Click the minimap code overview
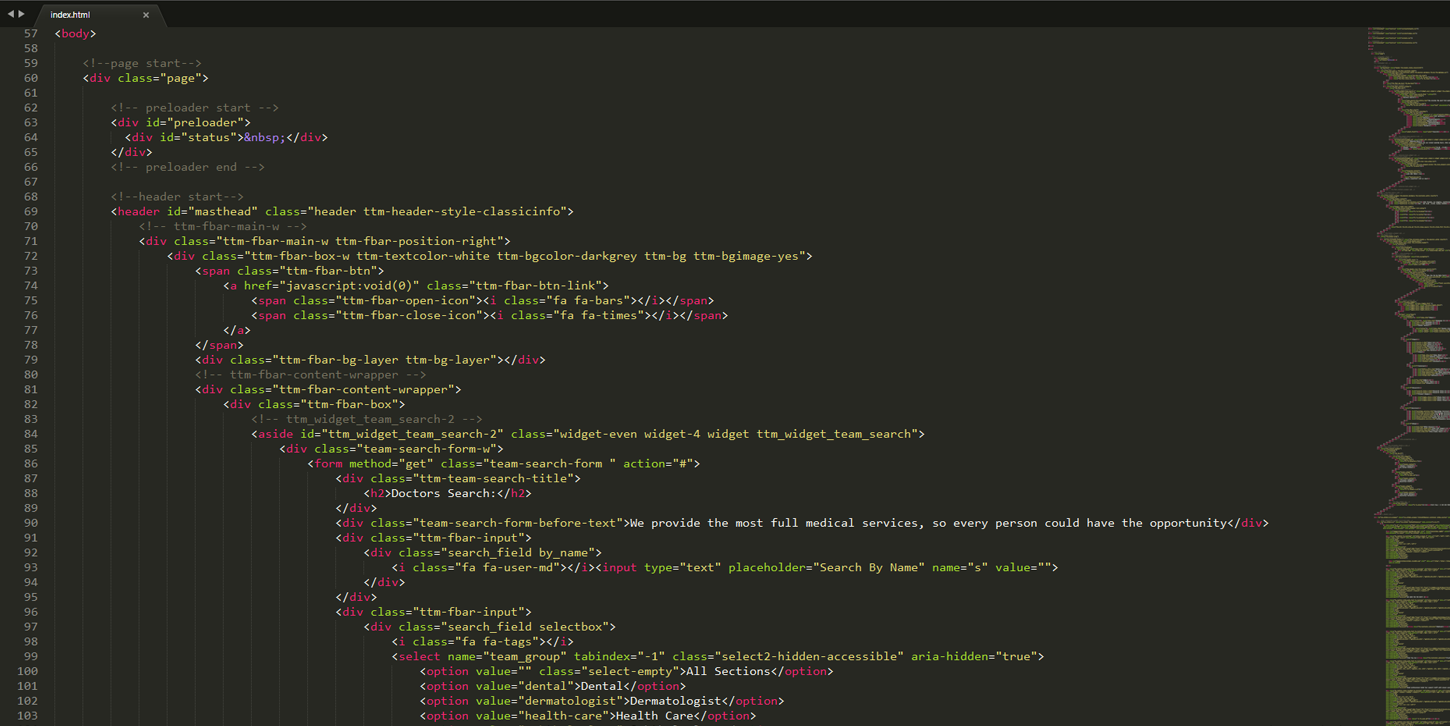Image resolution: width=1450 pixels, height=726 pixels. tap(1408, 376)
